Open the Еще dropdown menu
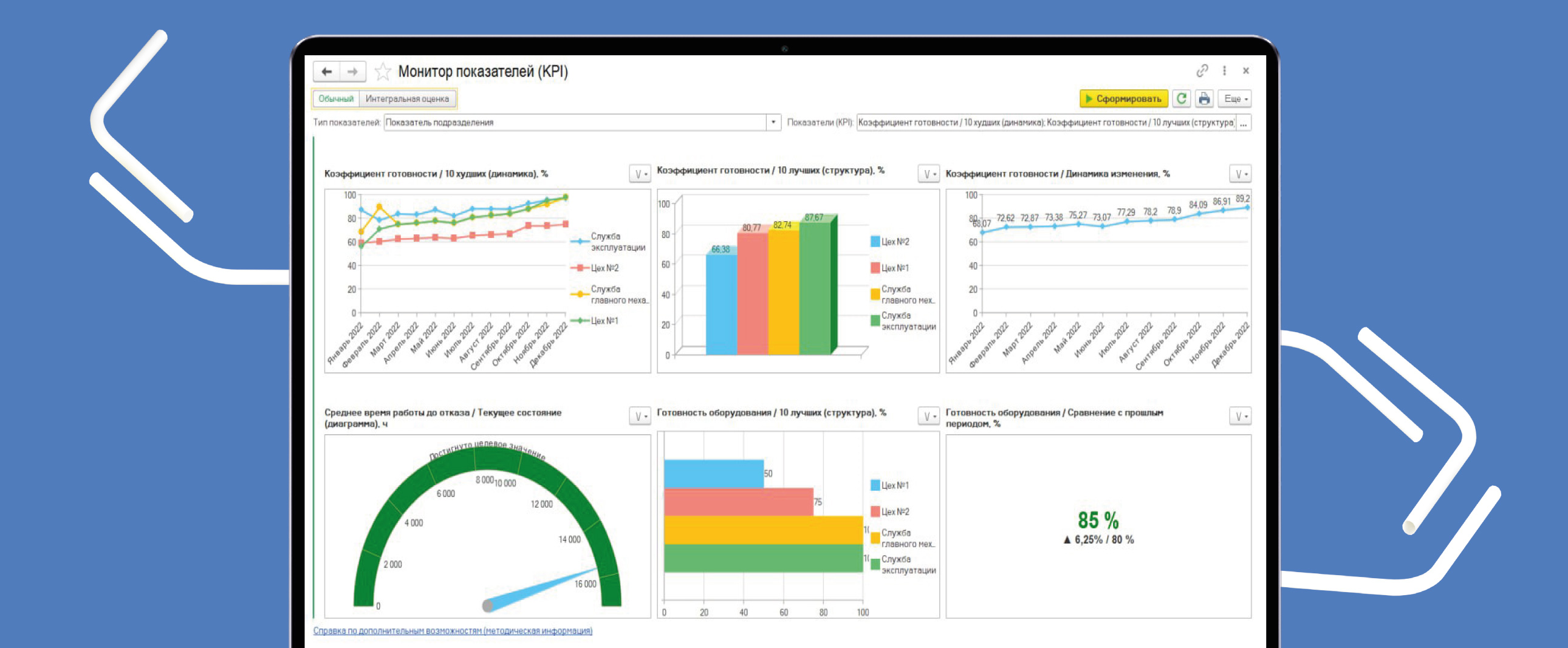The height and width of the screenshot is (648, 1568). tap(1236, 98)
